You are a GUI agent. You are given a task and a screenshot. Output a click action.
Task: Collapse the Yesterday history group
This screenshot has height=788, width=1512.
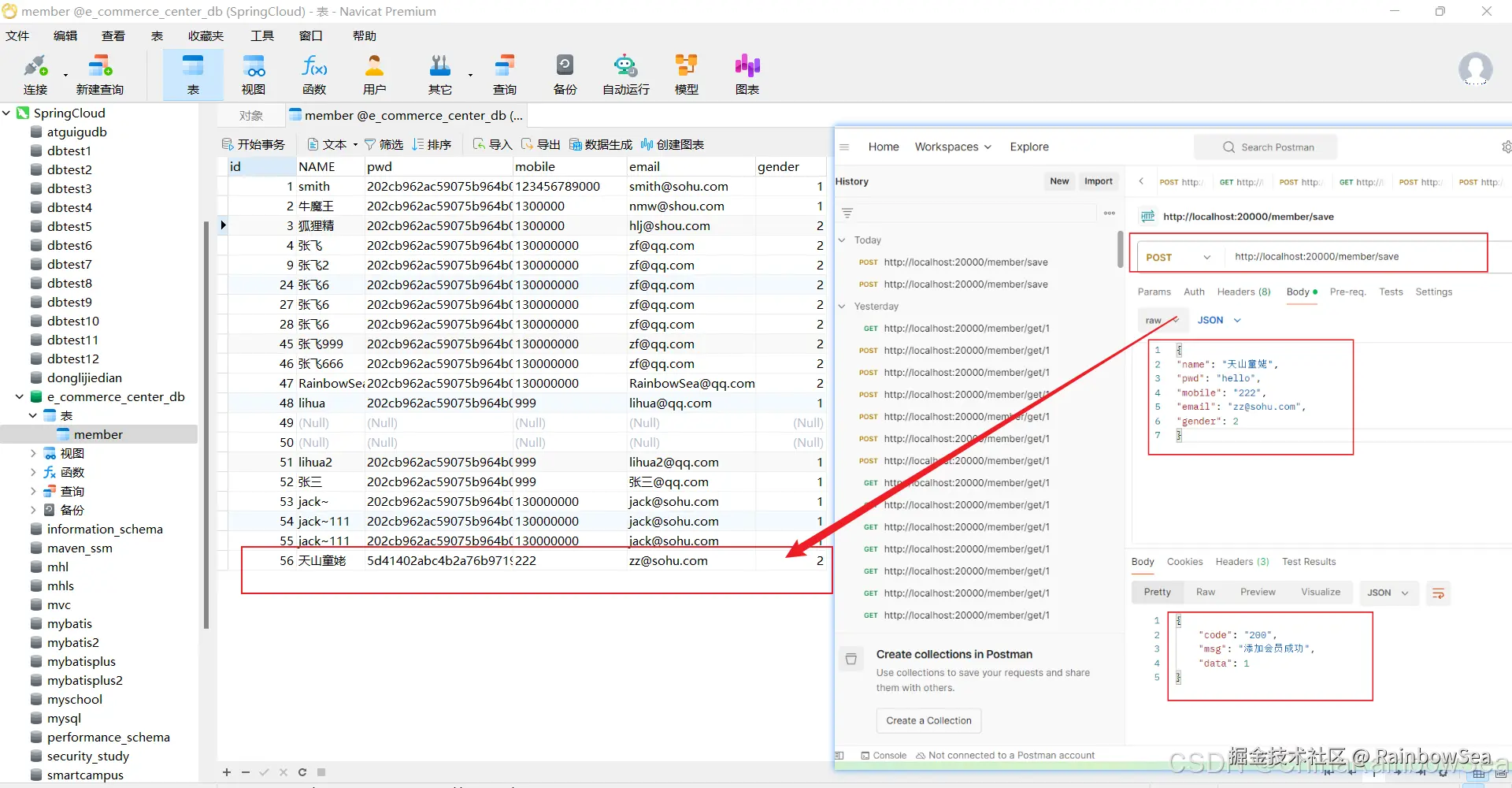tap(842, 306)
